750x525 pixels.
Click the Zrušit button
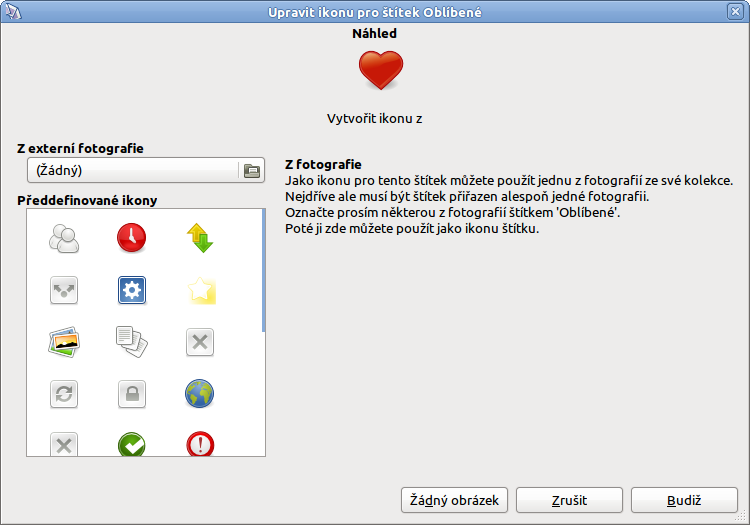coord(569,500)
